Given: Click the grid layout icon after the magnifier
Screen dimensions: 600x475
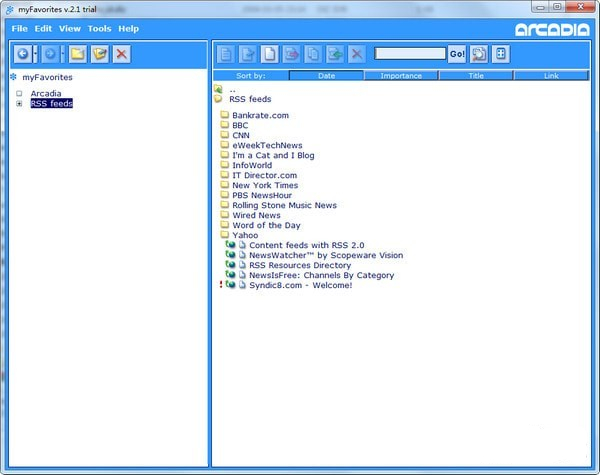Looking at the screenshot, I should [501, 54].
